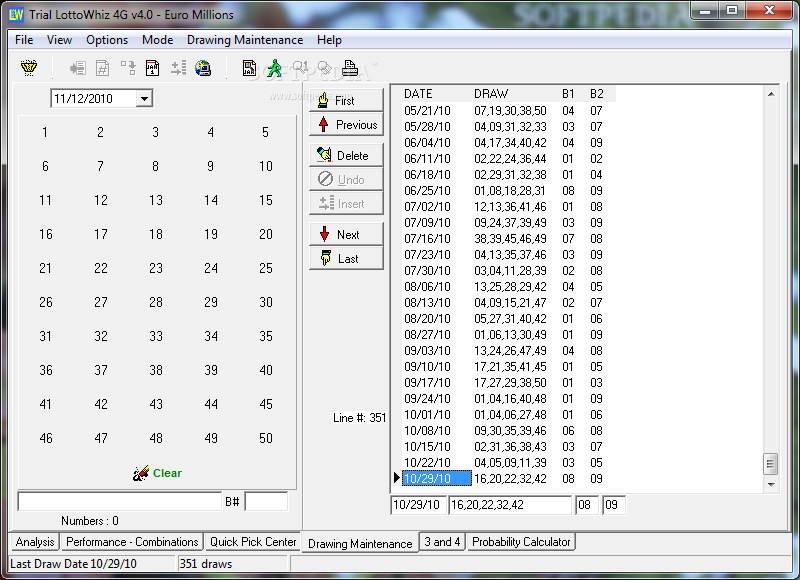Click the DRAW column header
The image size is (800, 580).
(x=491, y=94)
